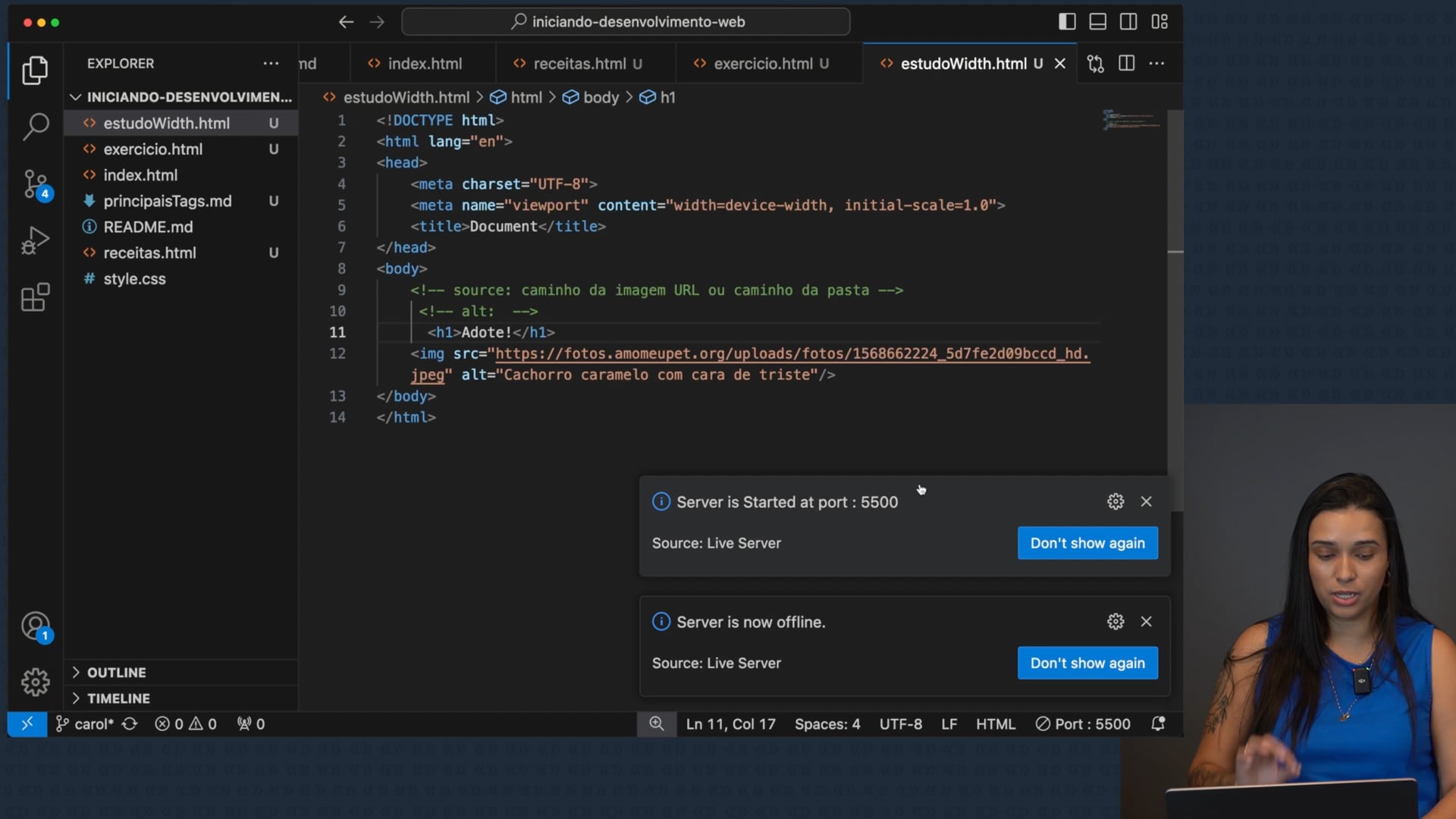
Task: Click the Split Editor Right icon
Action: coord(1127,64)
